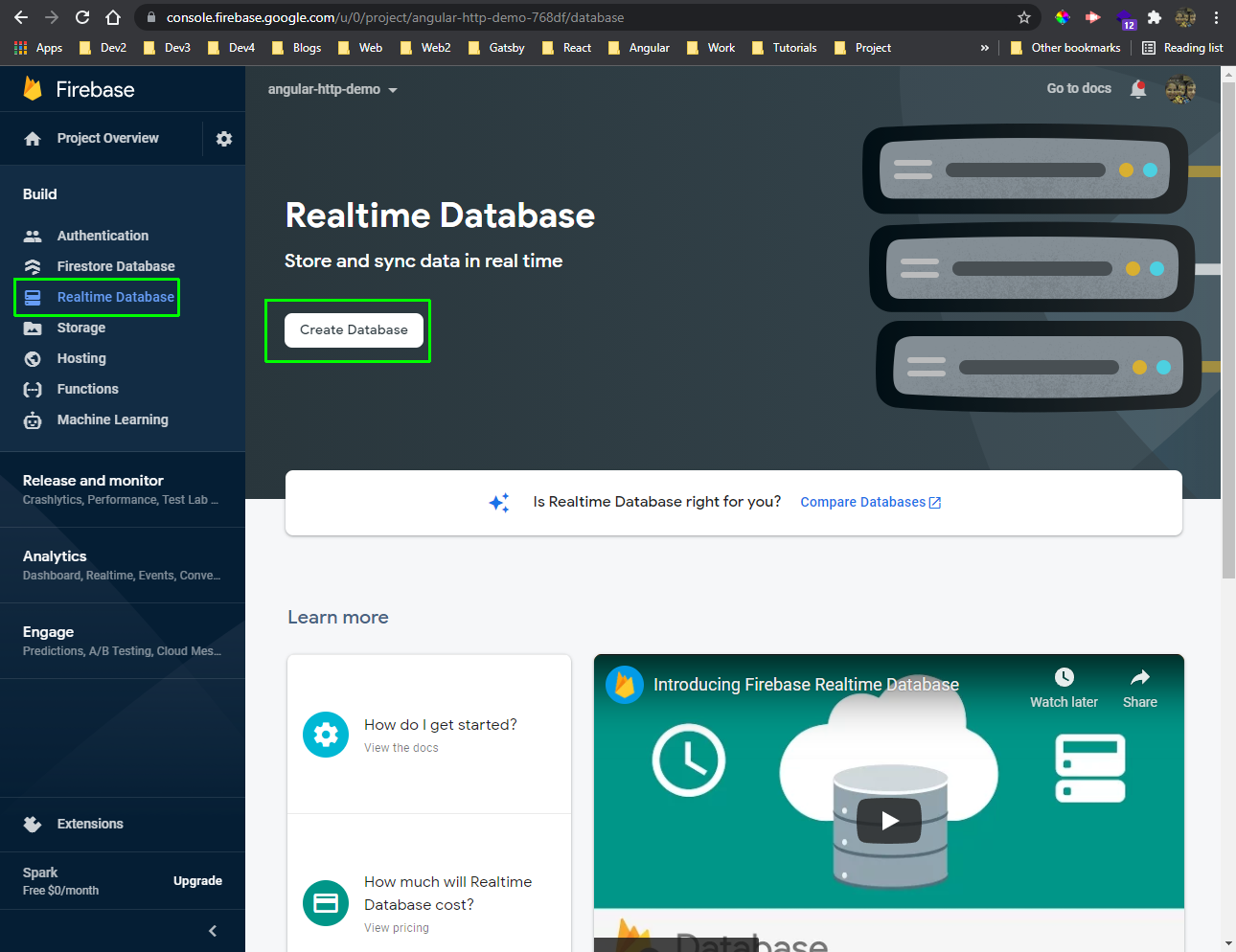The image size is (1236, 952).
Task: Open the Tutorials bookmarks folder
Action: pos(785,48)
